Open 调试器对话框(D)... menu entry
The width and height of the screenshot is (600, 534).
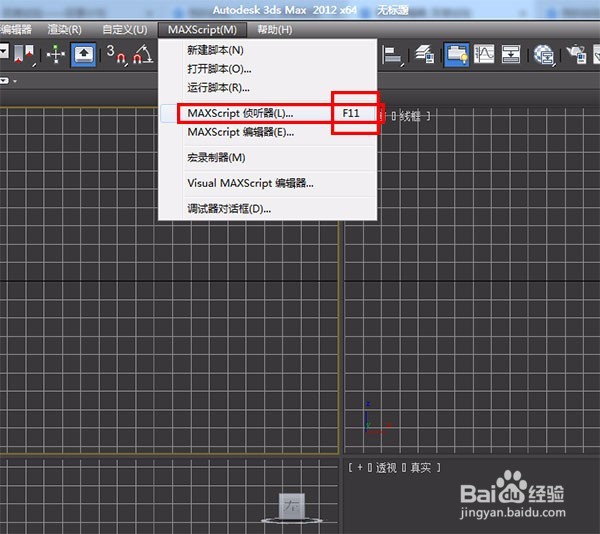tap(268, 209)
